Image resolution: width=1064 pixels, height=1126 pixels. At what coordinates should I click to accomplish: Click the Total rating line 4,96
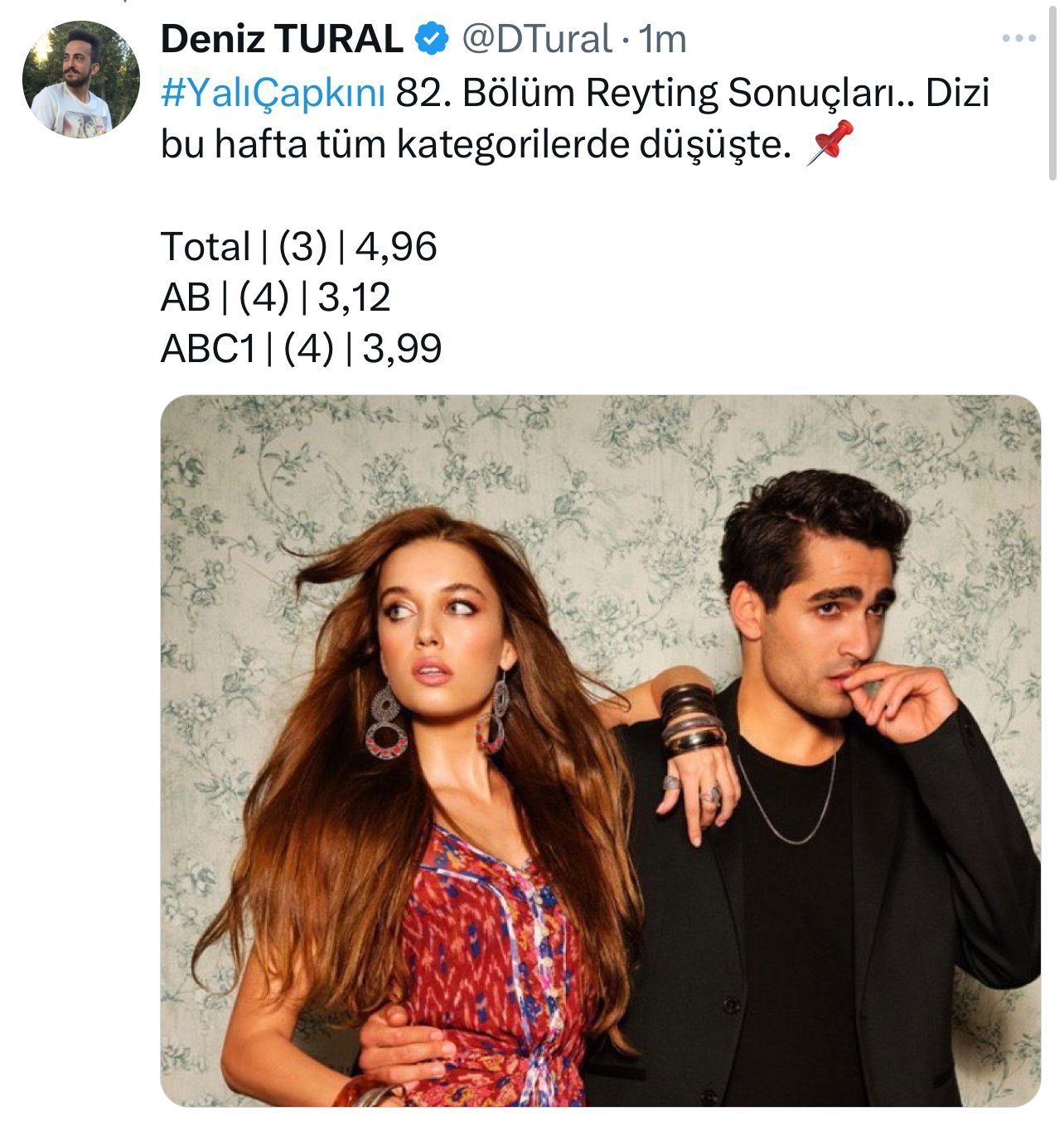tap(299, 247)
